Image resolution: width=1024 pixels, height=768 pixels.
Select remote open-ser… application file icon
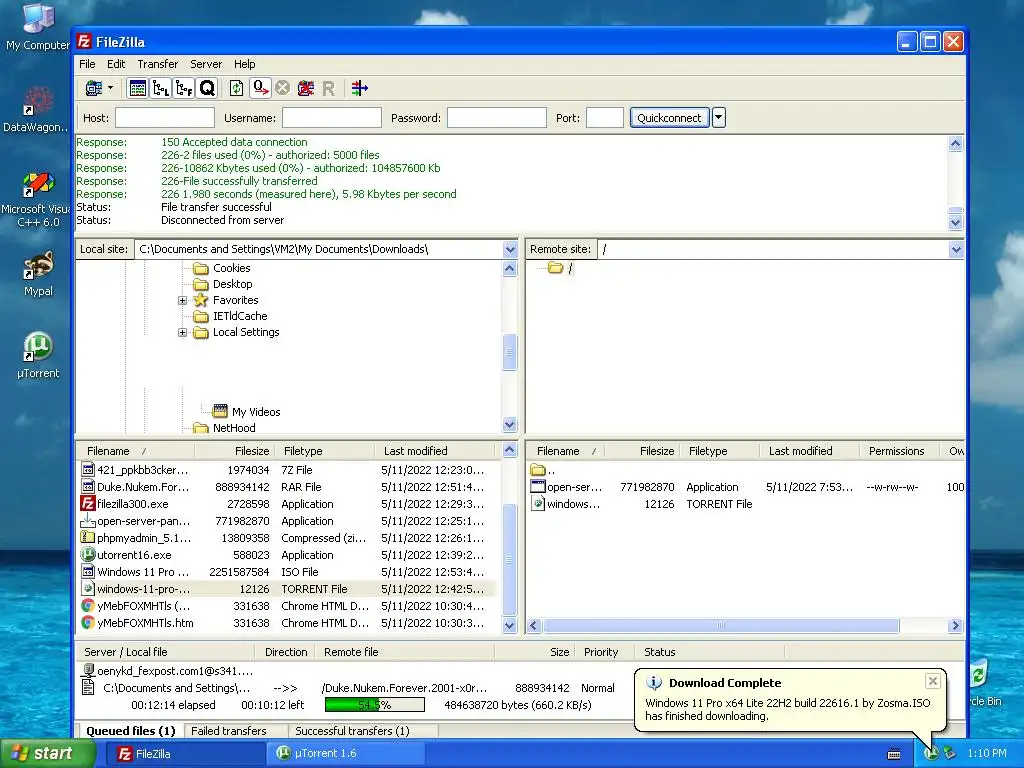[537, 487]
